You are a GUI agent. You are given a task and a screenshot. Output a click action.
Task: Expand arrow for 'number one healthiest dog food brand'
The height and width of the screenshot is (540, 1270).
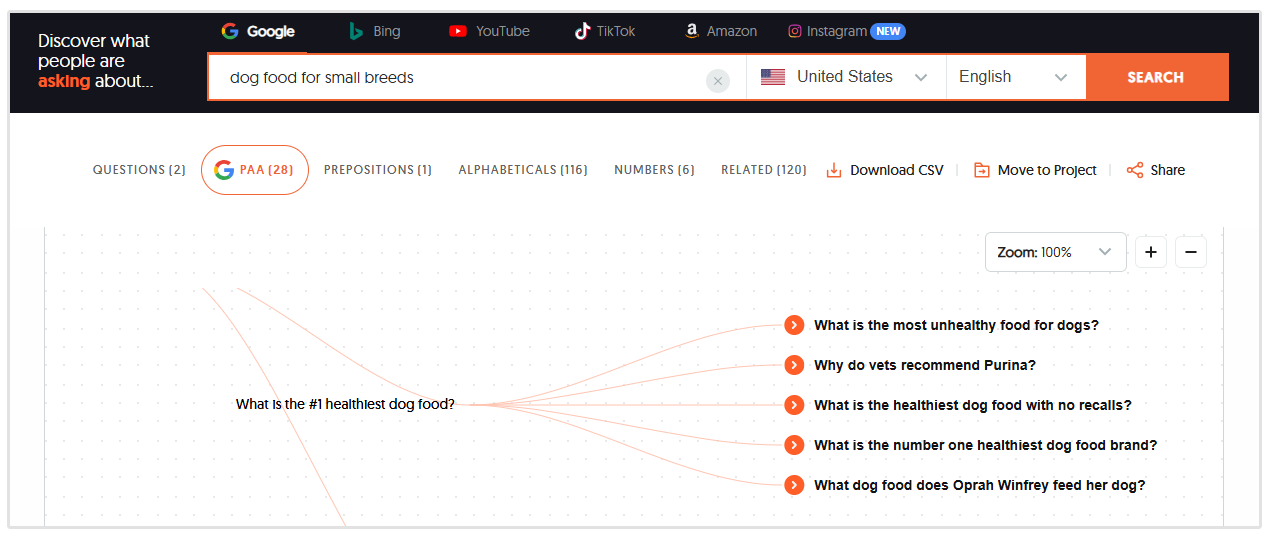(794, 445)
